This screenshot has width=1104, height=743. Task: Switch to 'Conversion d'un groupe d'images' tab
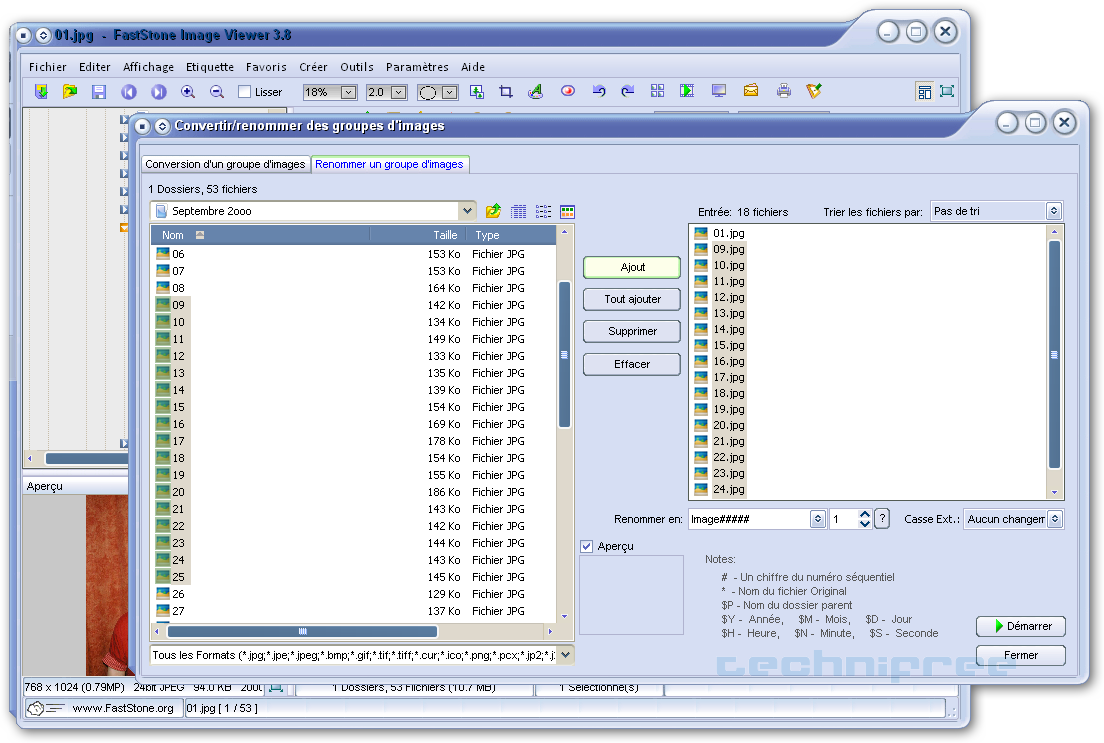pyautogui.click(x=225, y=164)
